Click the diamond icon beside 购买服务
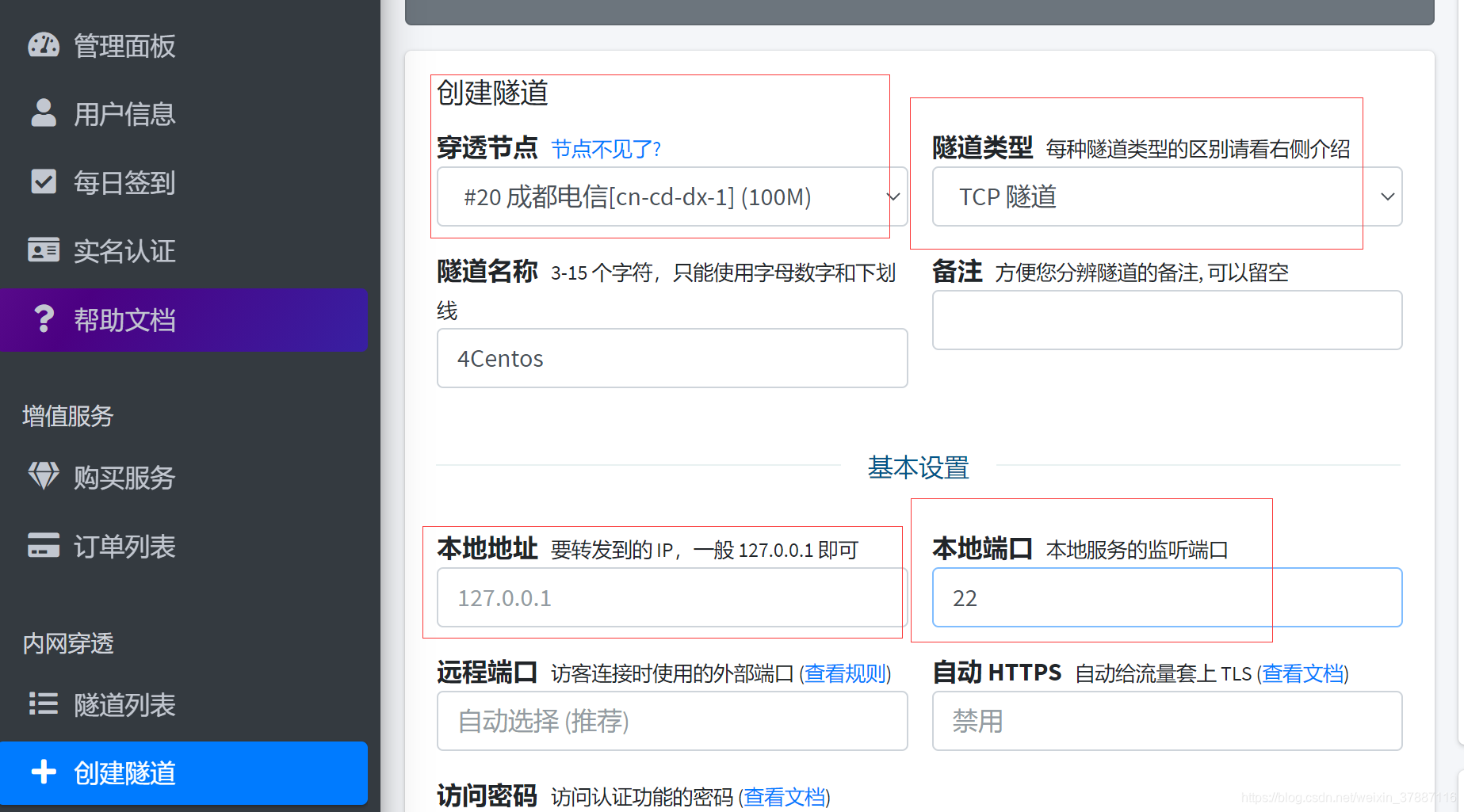Viewport: 1464px width, 812px height. click(44, 476)
